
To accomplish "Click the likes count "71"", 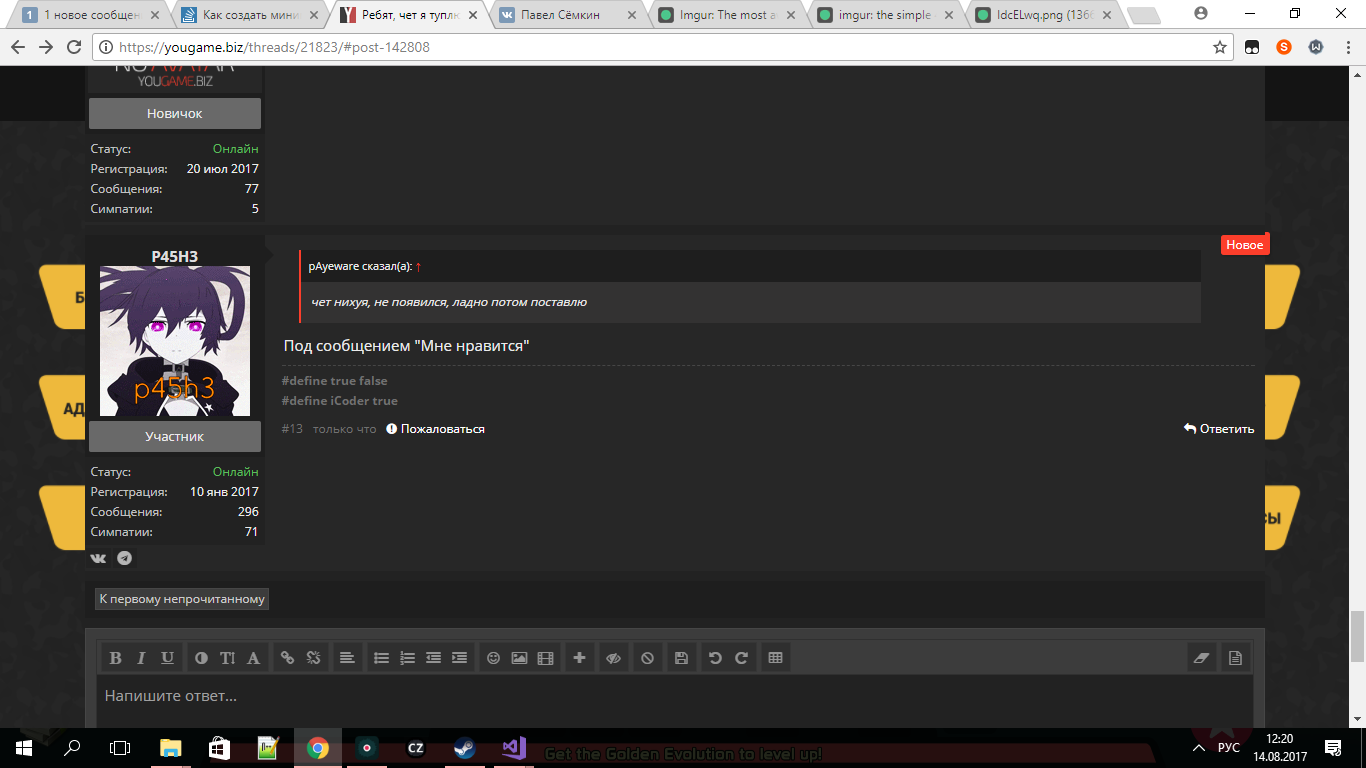I will (252, 532).
